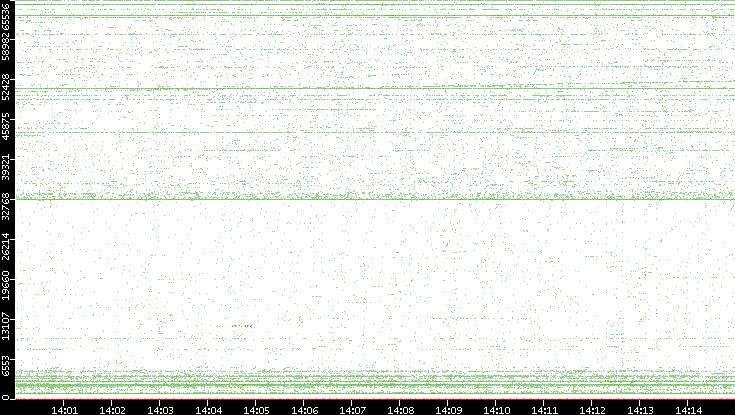Click the 14:05 time axis label
The height and width of the screenshot is (415, 735).
coord(256,409)
